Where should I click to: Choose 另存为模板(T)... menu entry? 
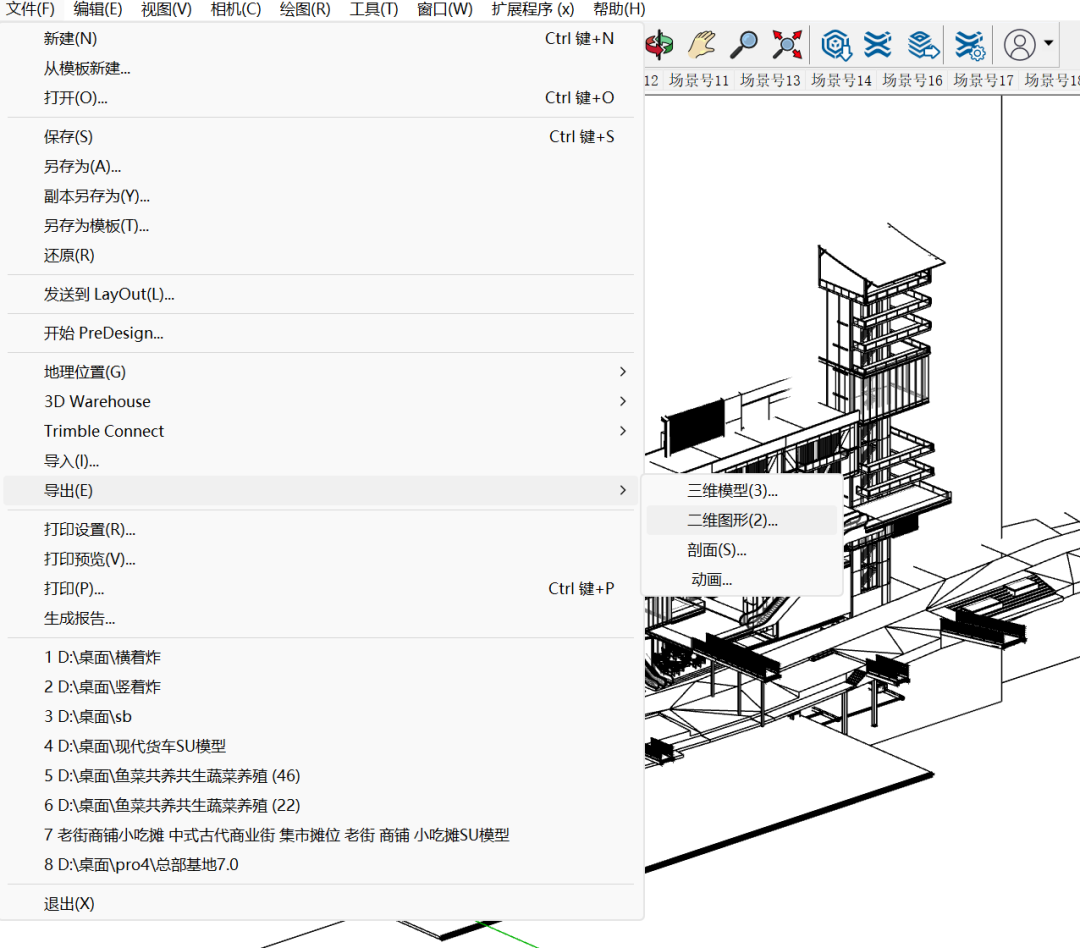[x=320, y=226]
